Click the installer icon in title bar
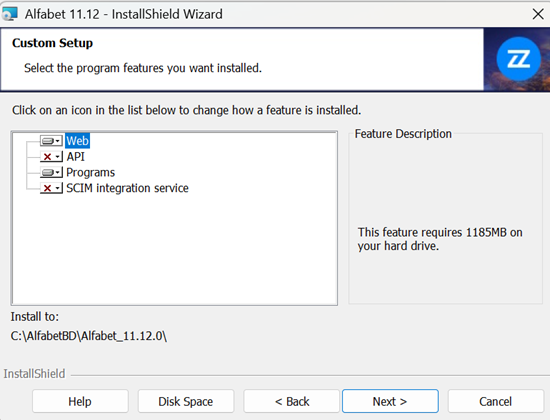The image size is (550, 420). coord(10,14)
